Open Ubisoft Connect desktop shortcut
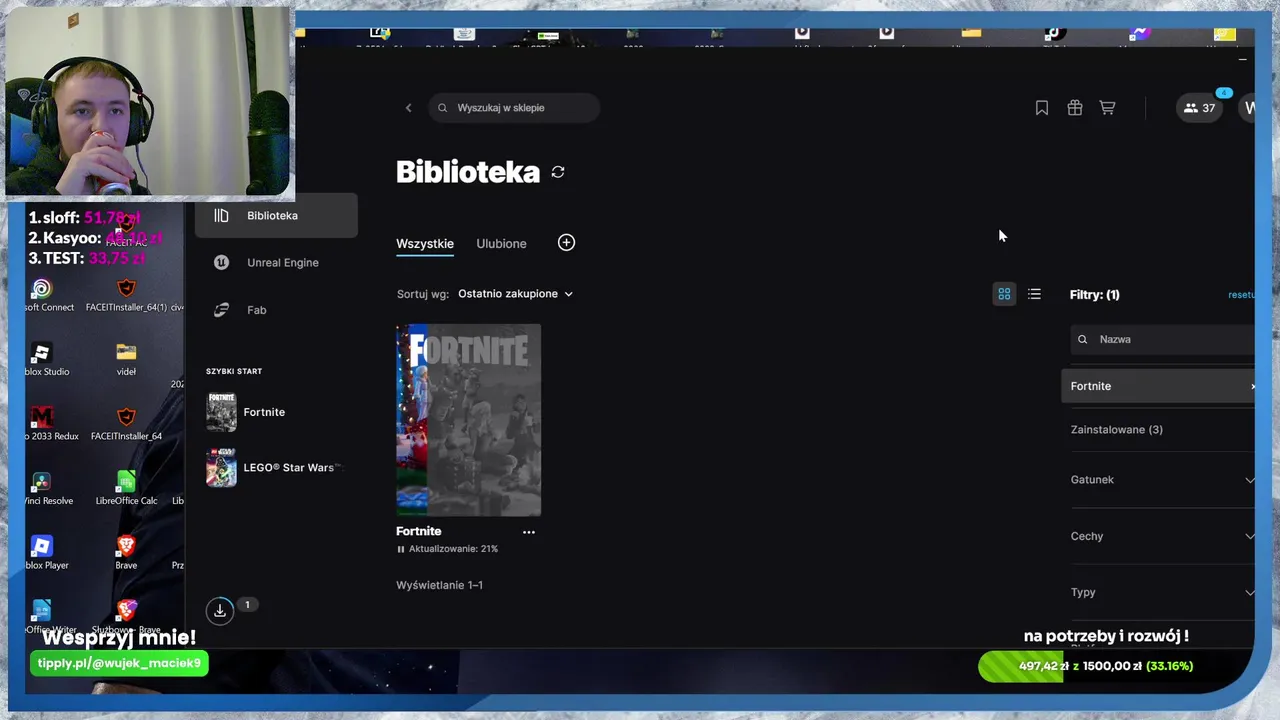1280x720 pixels. (42, 295)
